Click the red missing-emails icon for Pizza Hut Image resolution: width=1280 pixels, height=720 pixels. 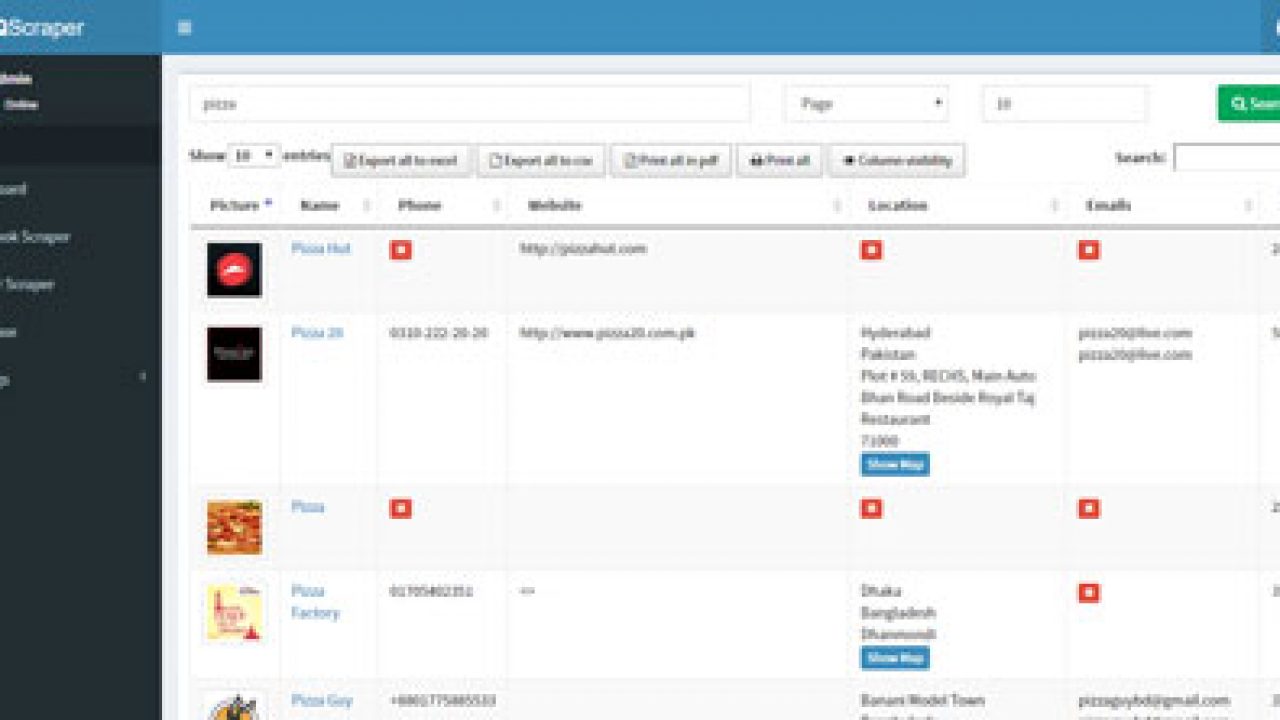click(x=1089, y=250)
